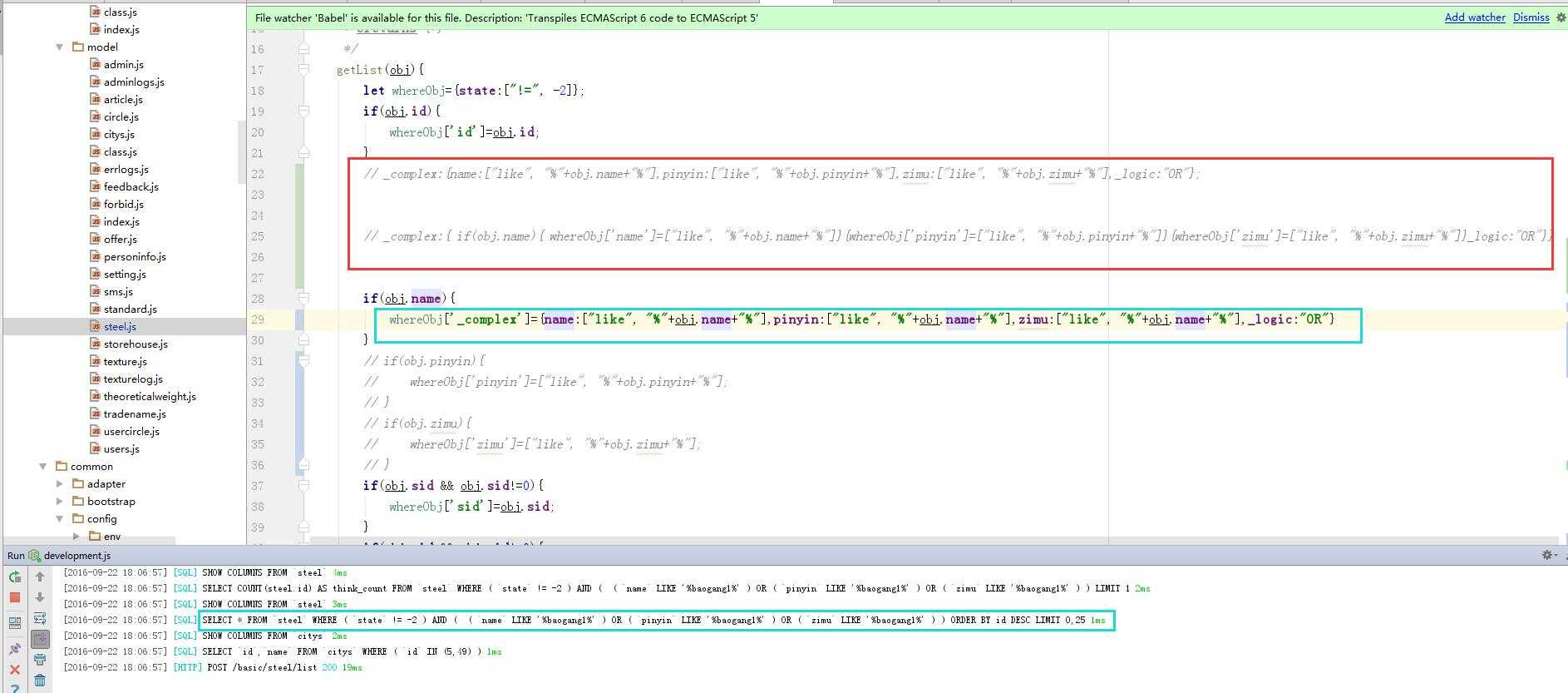Image resolution: width=1568 pixels, height=693 pixels.
Task: Fold the if(obj.sid) block at line 37
Action: tap(303, 486)
